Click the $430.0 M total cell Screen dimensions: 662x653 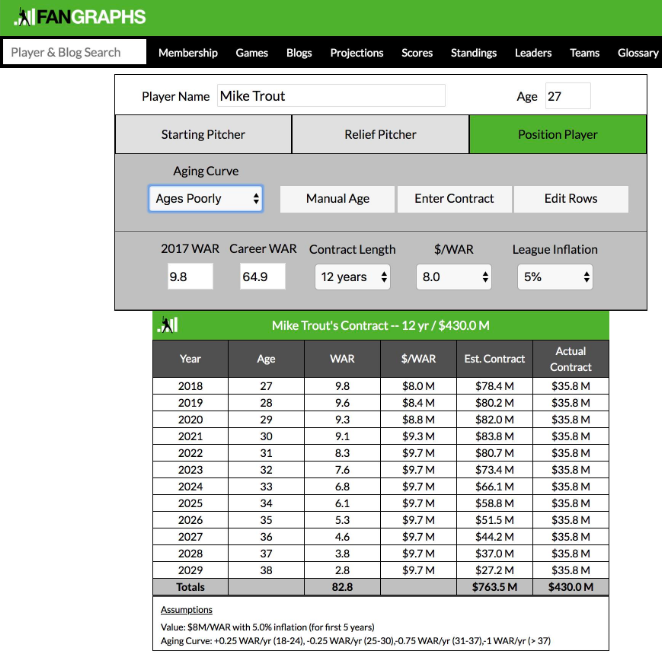pyautogui.click(x=571, y=587)
